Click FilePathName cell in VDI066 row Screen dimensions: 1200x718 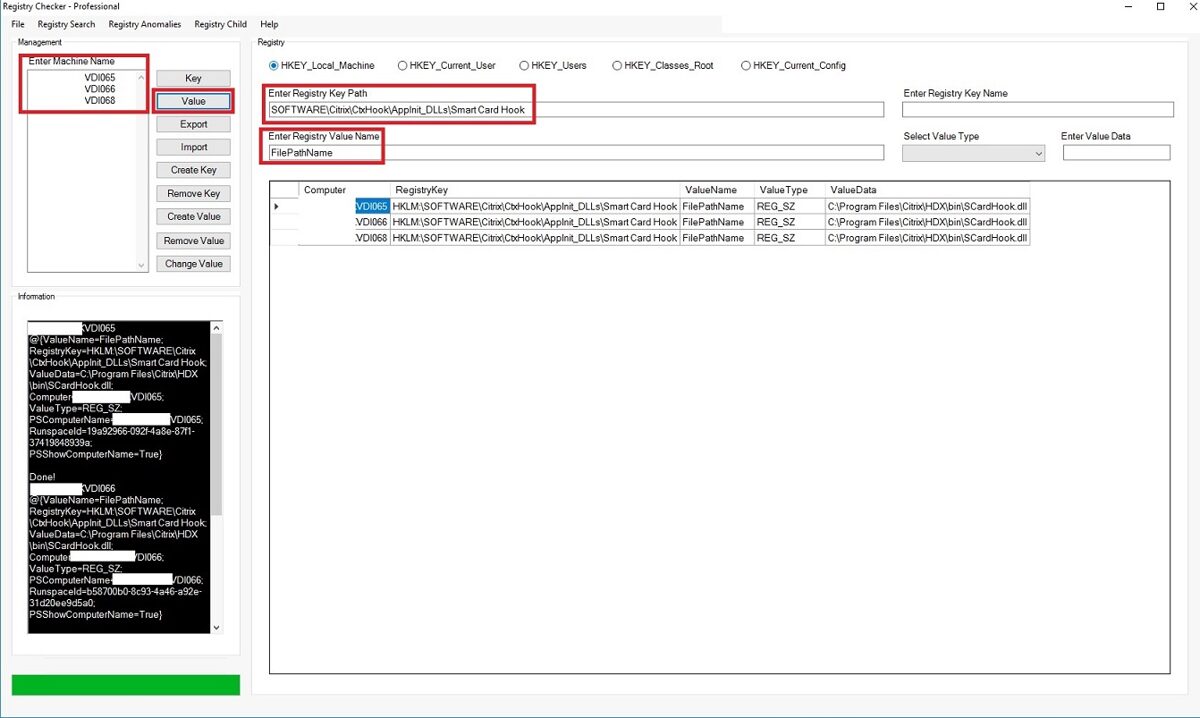coord(718,222)
